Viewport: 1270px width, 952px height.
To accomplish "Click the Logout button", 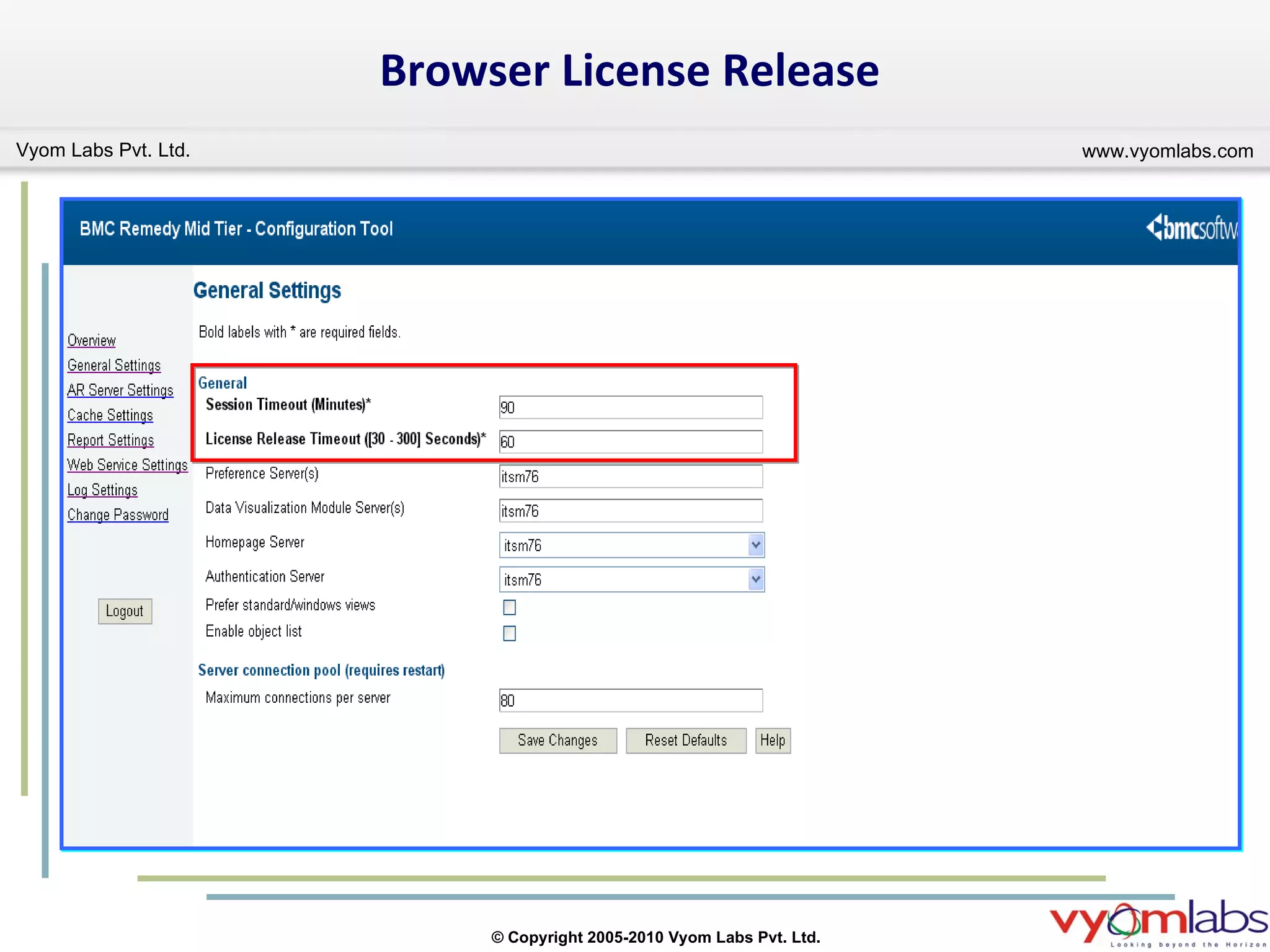I will [x=125, y=611].
